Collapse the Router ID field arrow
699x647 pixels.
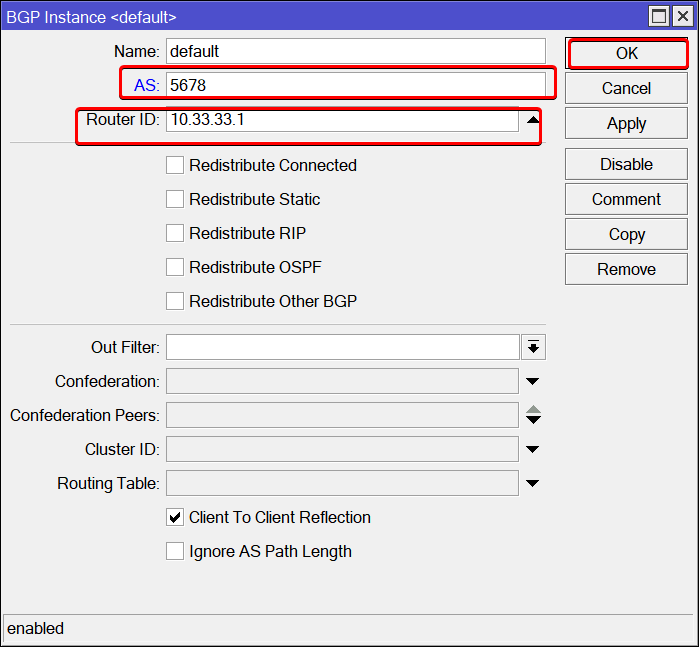(x=533, y=120)
